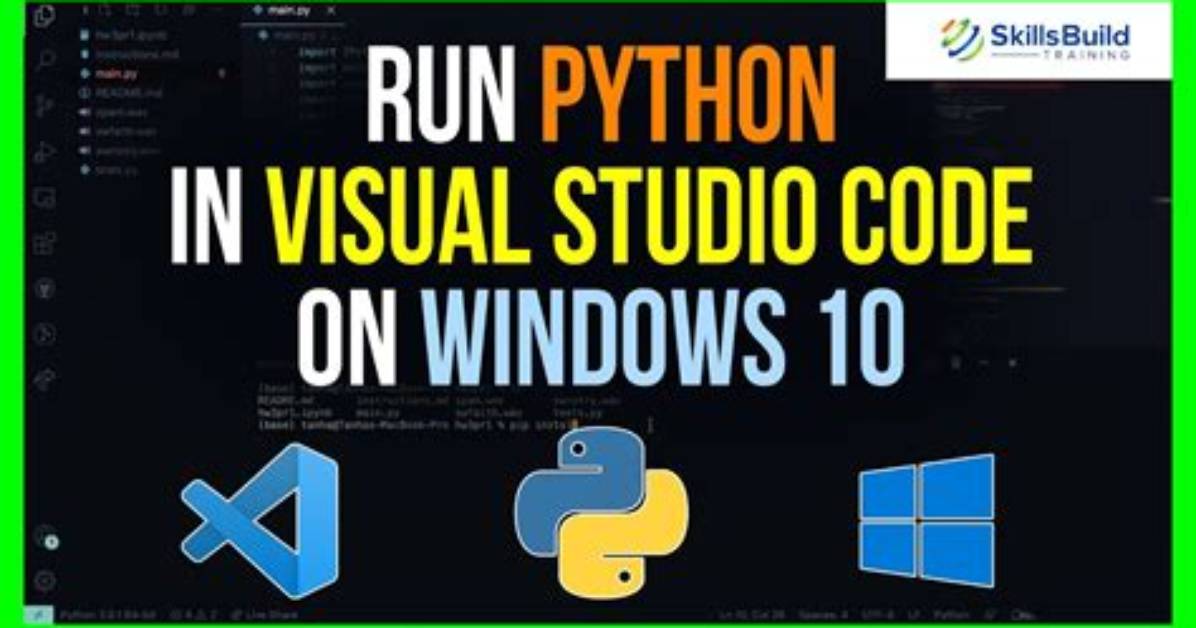Open the Search view in the activity bar
The height and width of the screenshot is (628, 1196).
[44, 60]
